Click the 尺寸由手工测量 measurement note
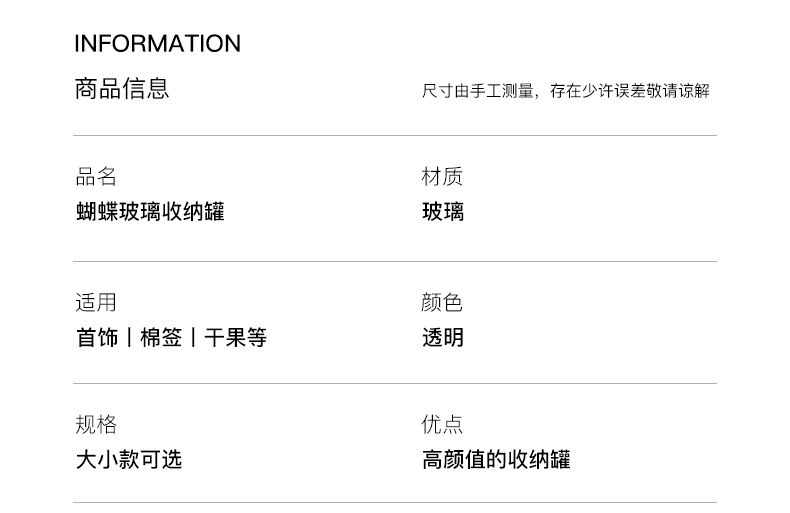Viewport: 790px width, 513px height. pyautogui.click(x=565, y=91)
